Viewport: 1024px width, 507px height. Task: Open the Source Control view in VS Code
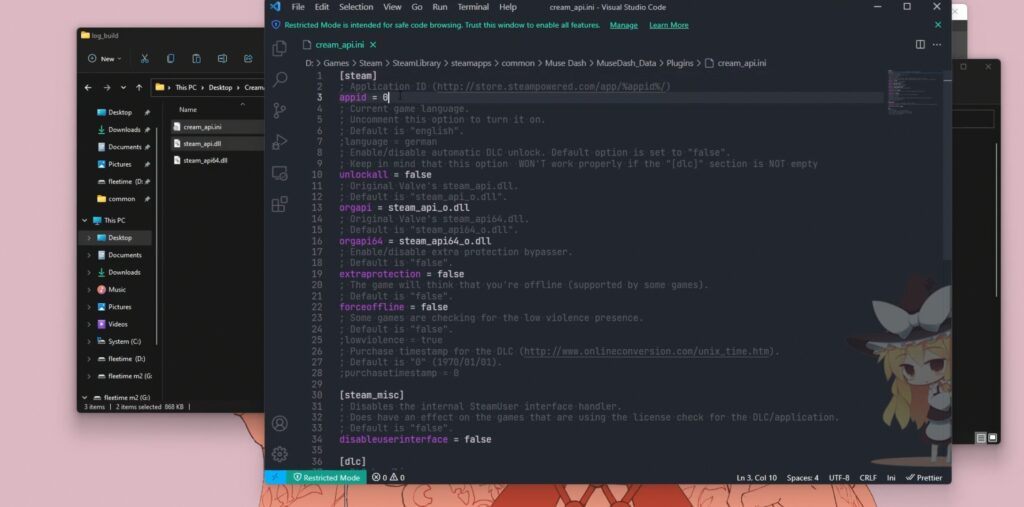(x=280, y=110)
